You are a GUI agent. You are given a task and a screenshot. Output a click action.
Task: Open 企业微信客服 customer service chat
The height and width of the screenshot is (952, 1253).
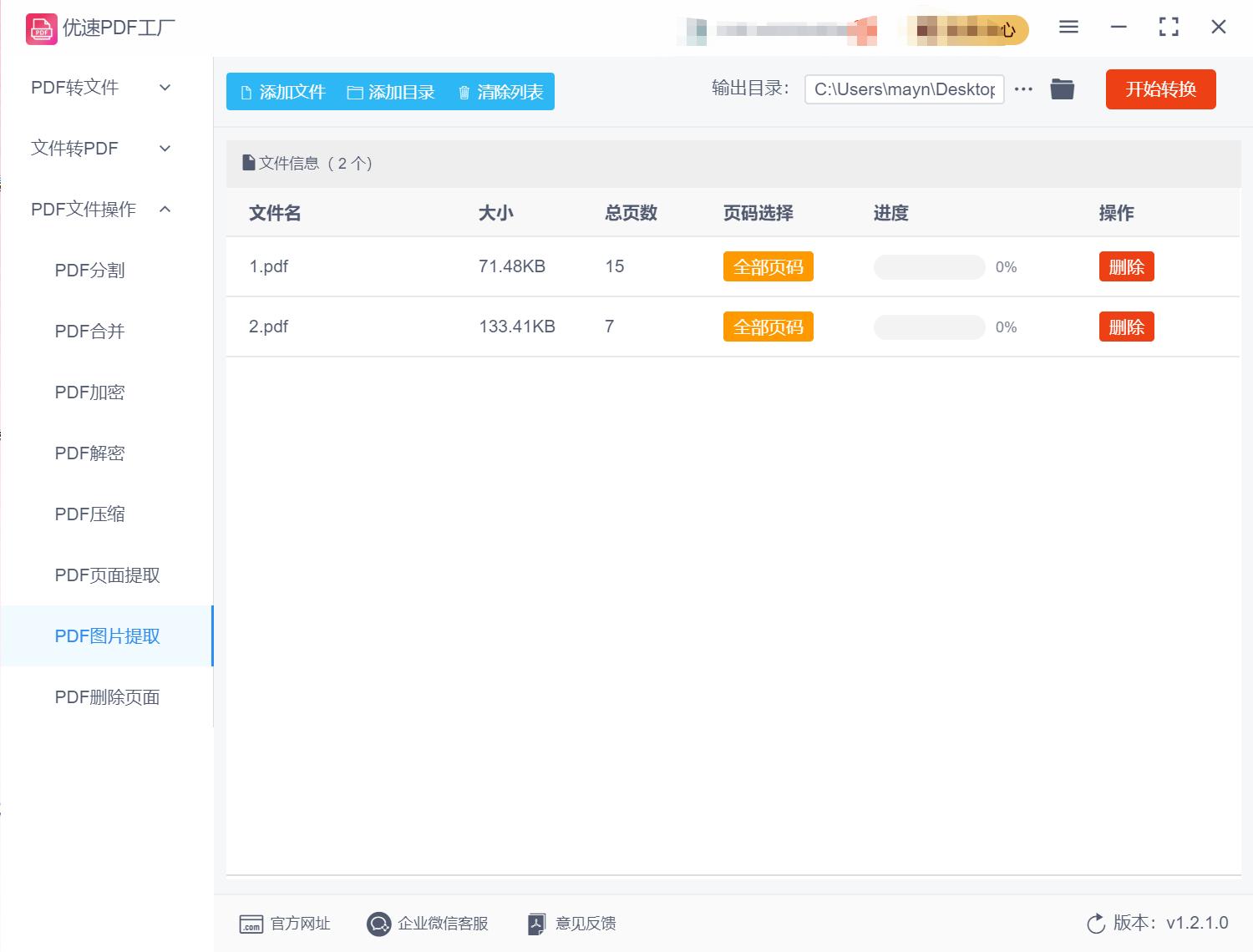379,924
